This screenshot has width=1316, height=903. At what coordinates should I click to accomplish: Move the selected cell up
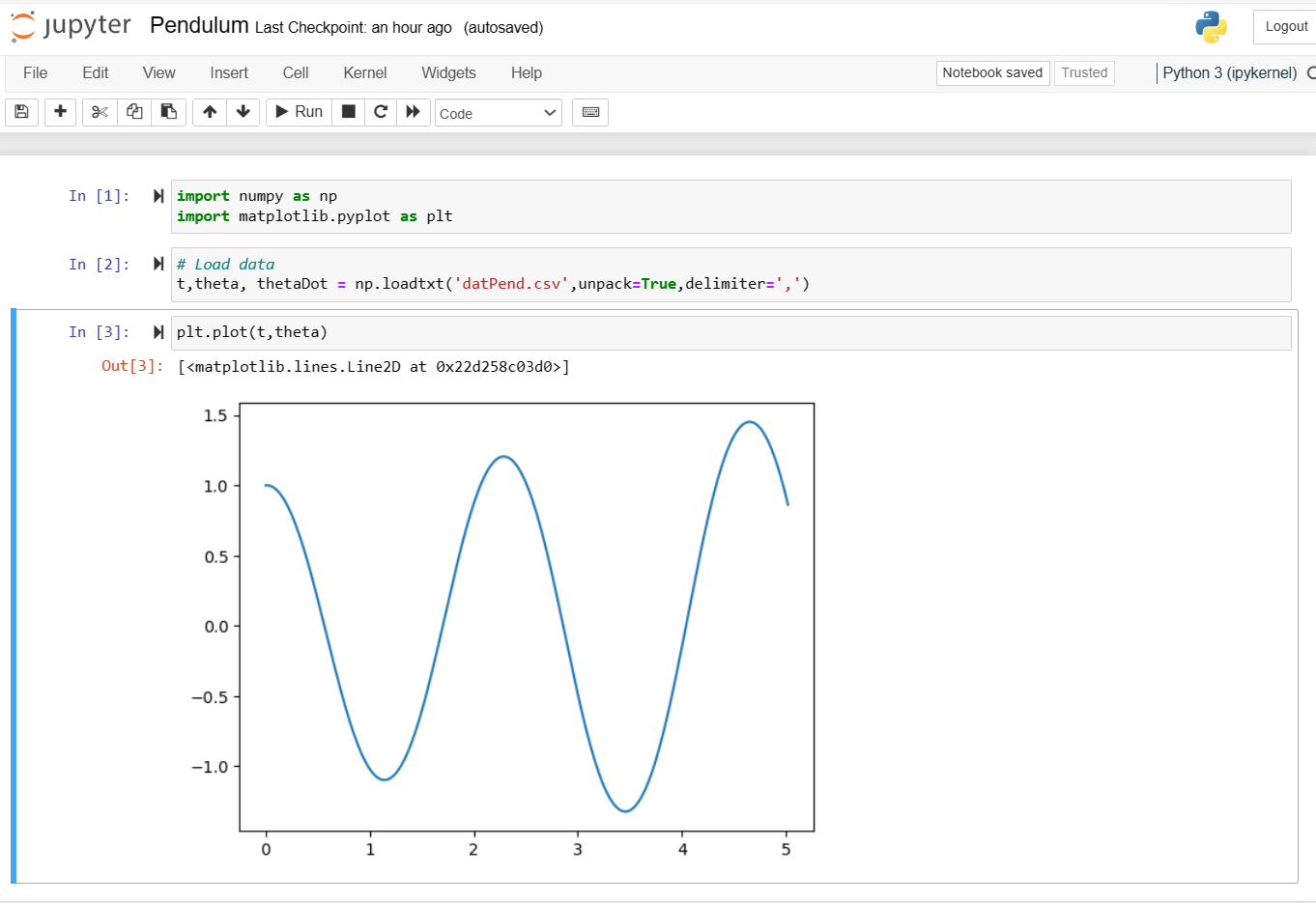210,112
